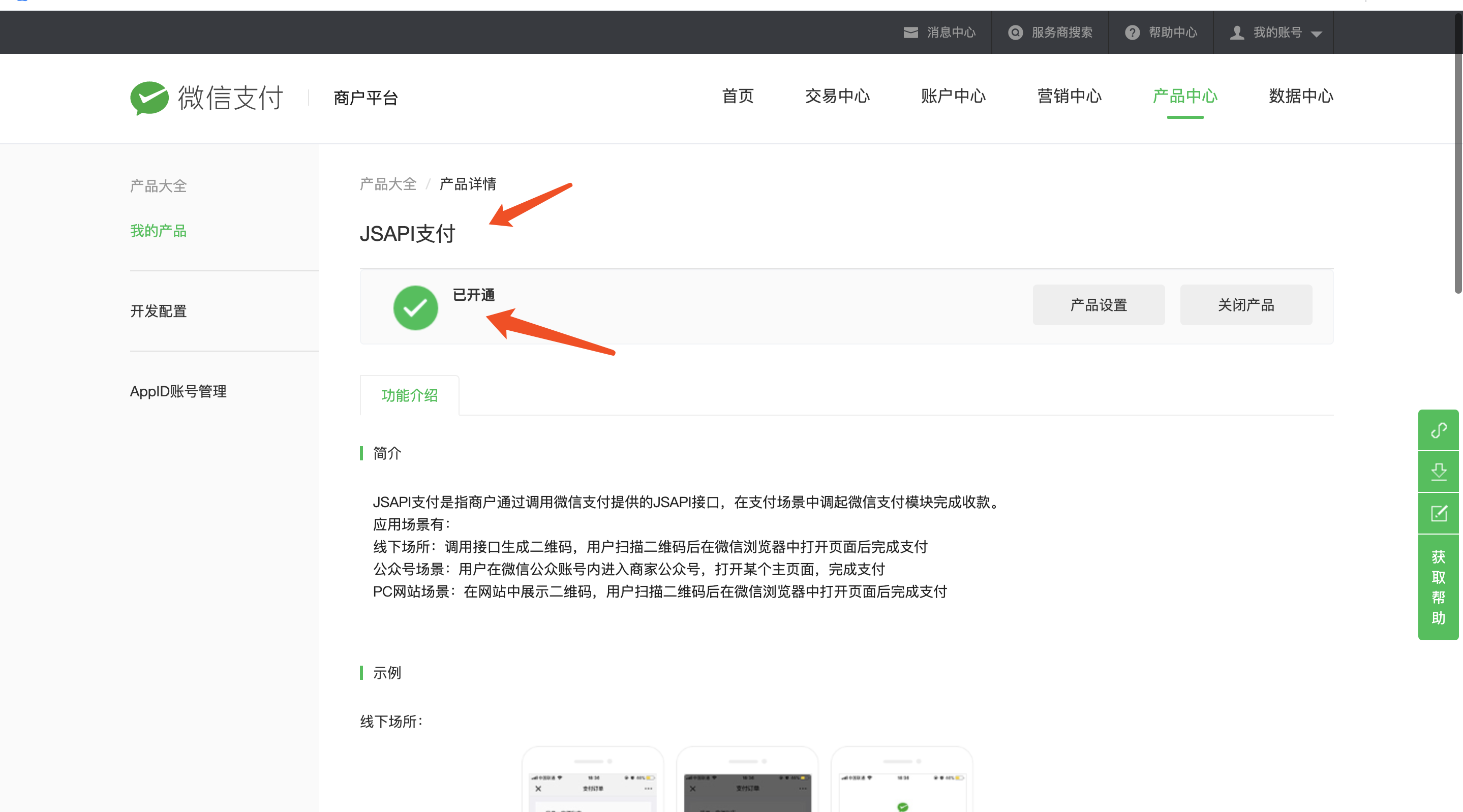1463x812 pixels.
Task: Click the green enabled status checkmark icon
Action: [x=415, y=307]
